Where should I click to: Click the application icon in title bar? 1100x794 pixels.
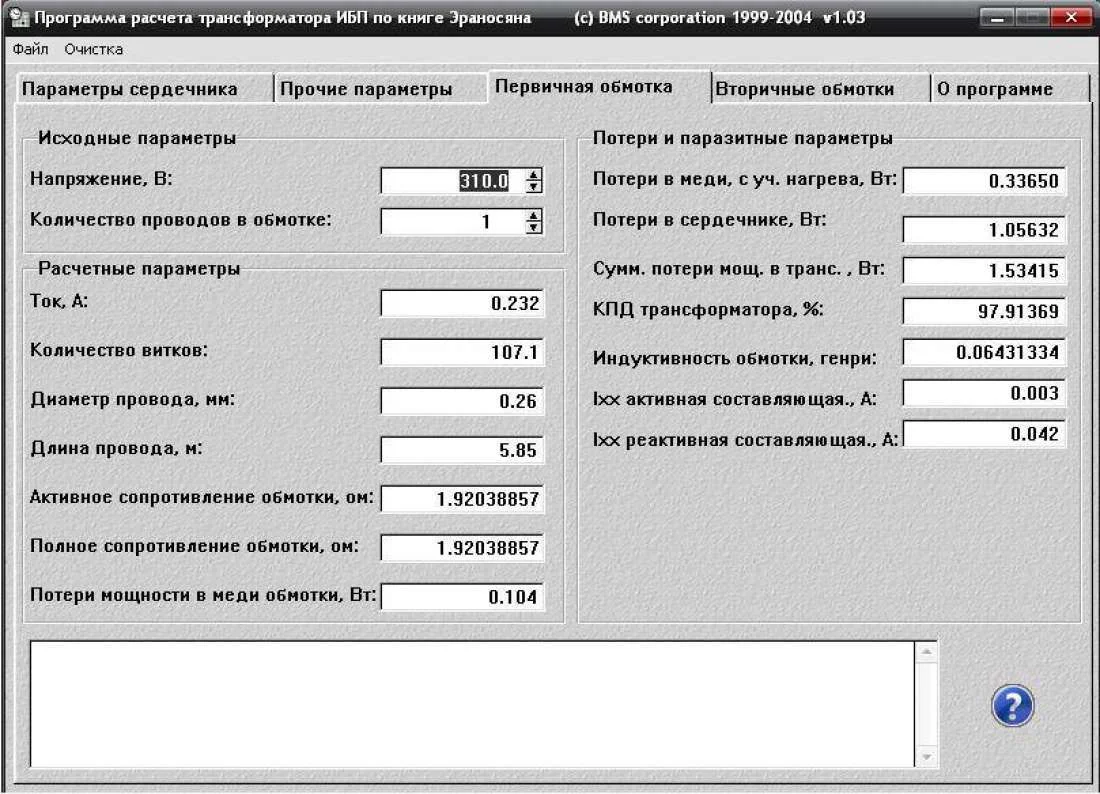click(19, 16)
